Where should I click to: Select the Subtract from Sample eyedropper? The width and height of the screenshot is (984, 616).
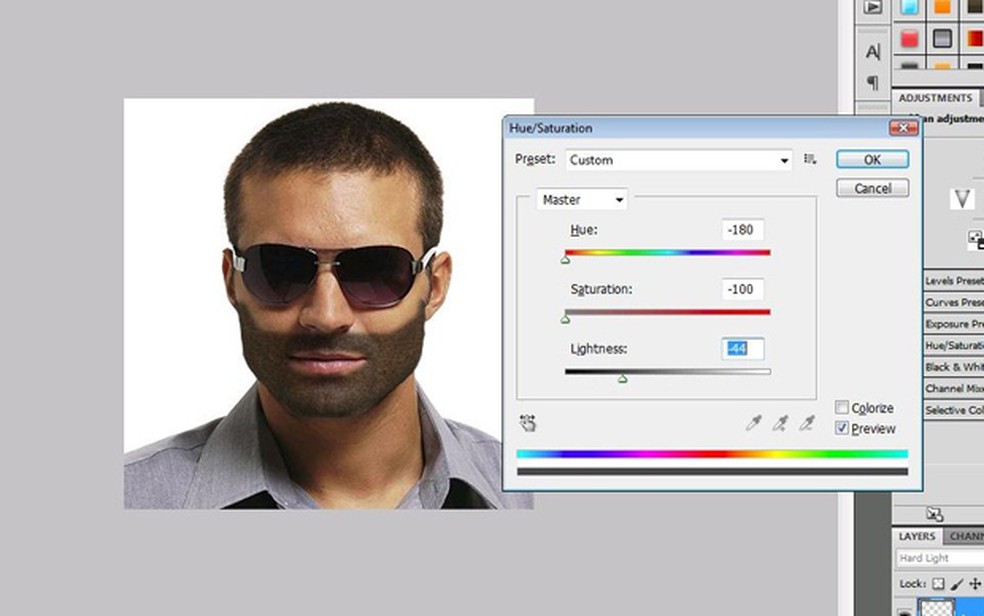(x=807, y=423)
